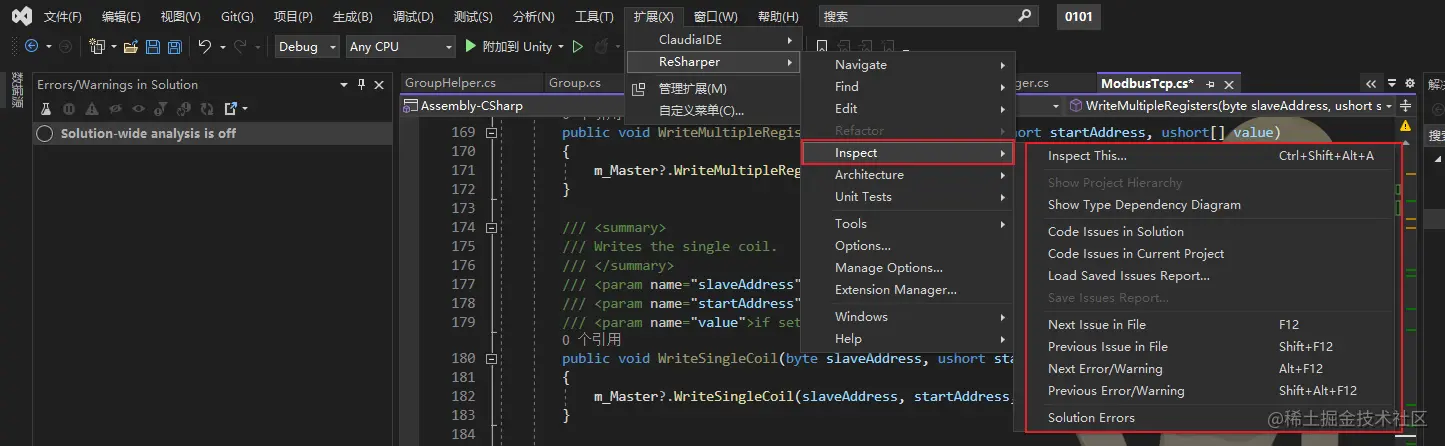The image size is (1445, 446).
Task: Click the Visual Studio logo icon
Action: click(22, 16)
